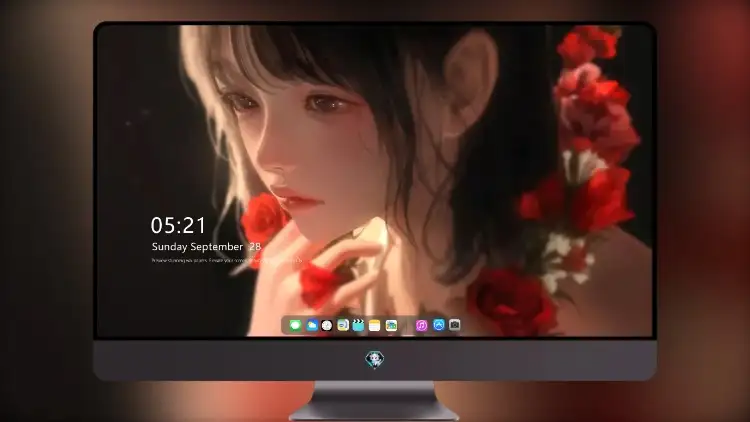Open the blue App Store icon
750x422 pixels.
tap(439, 325)
